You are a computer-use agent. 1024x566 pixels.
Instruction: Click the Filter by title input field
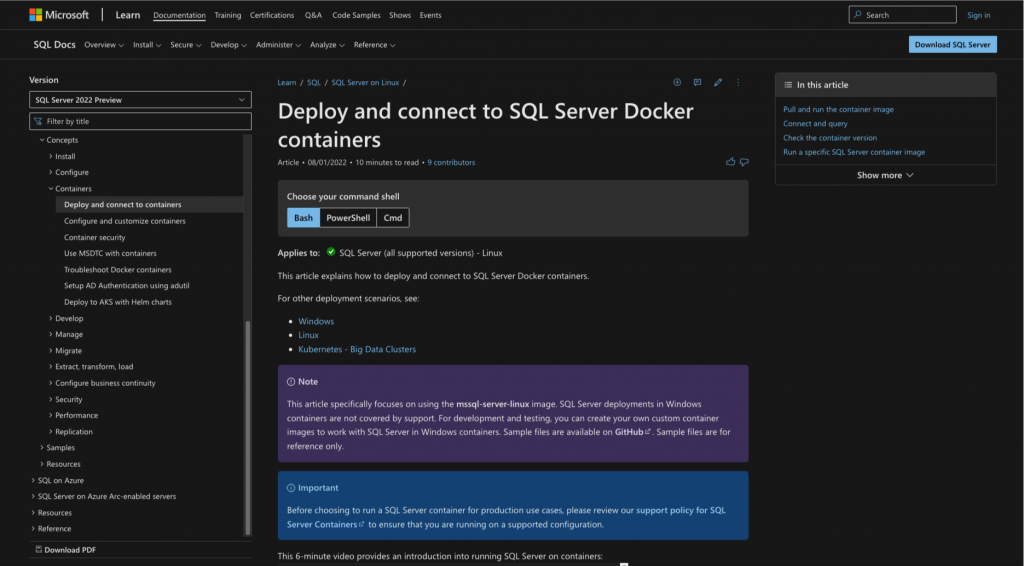click(140, 121)
